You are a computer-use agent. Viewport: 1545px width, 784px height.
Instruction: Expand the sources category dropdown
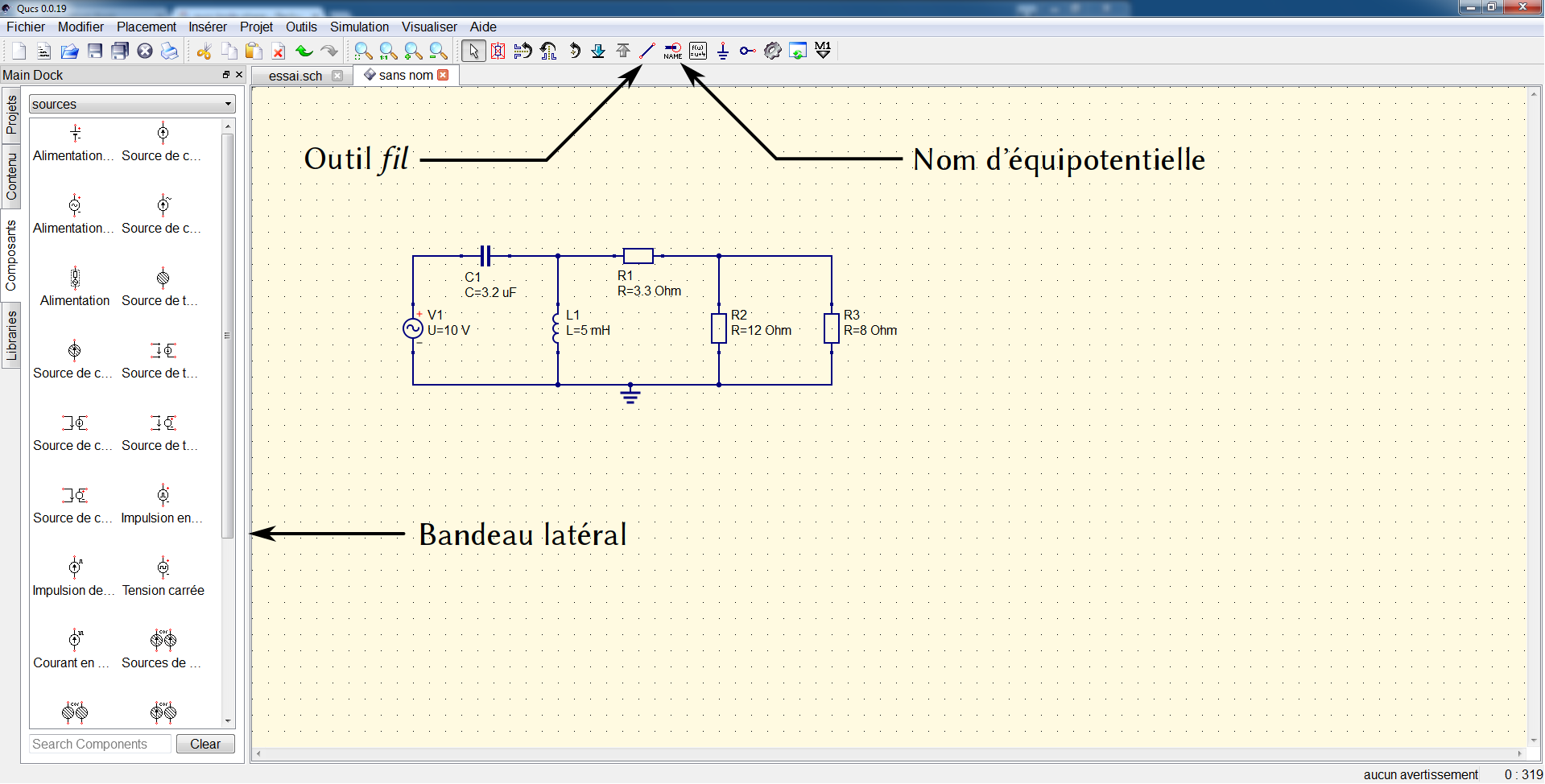tap(132, 104)
